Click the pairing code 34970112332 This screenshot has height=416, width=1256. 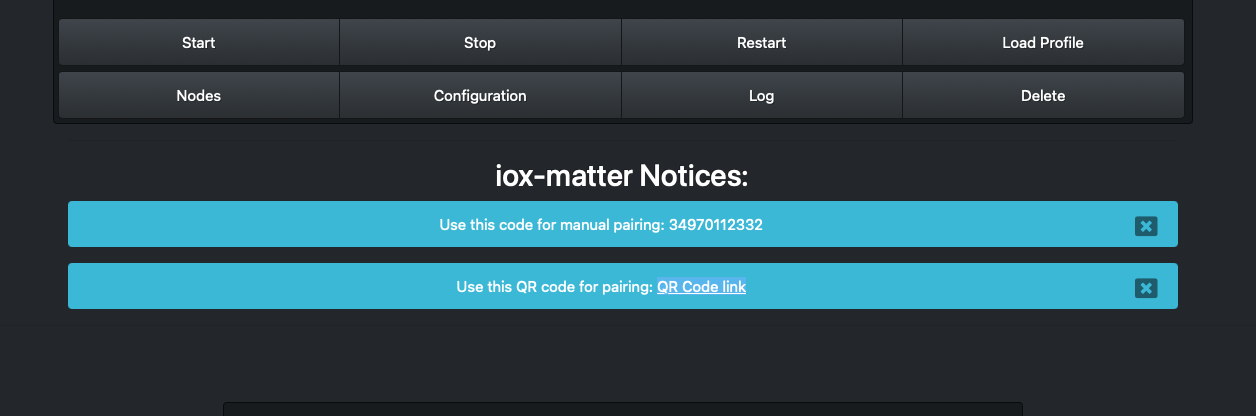pos(715,225)
